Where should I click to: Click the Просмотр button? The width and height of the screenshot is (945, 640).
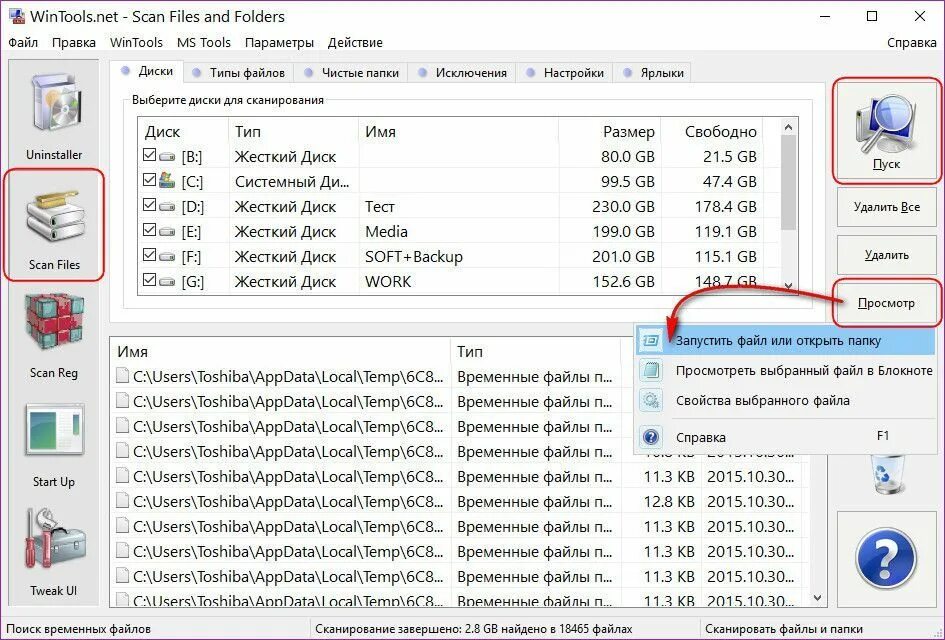tap(886, 303)
